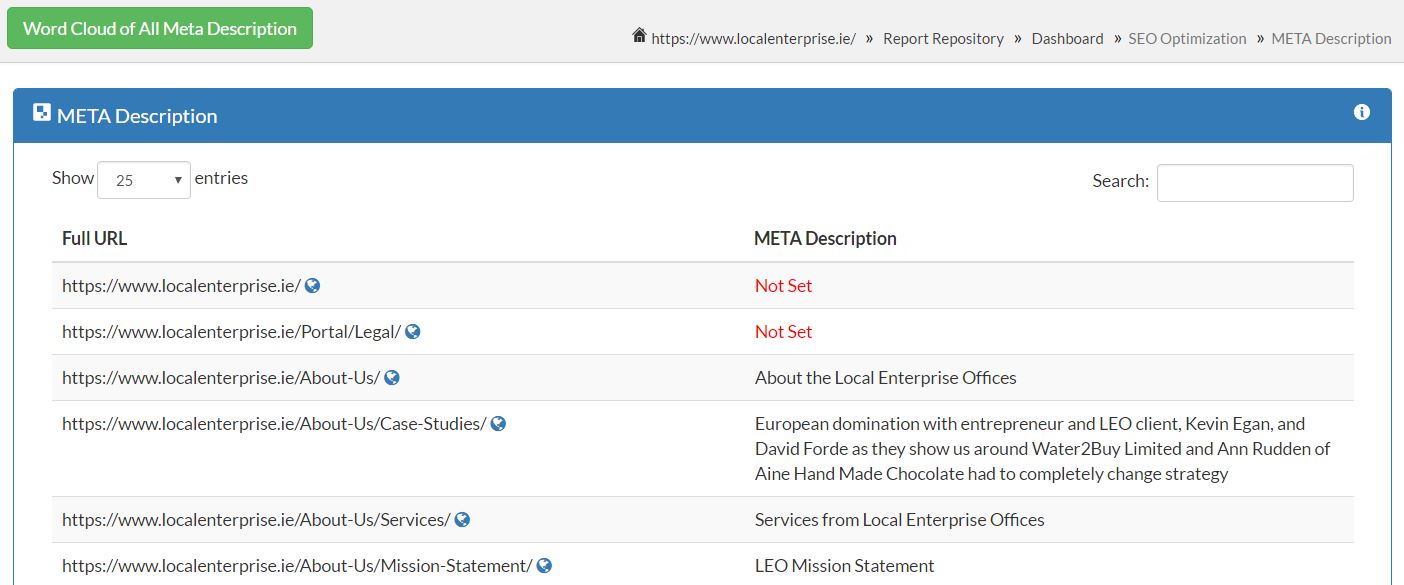The width and height of the screenshot is (1404, 585).
Task: Open globe icon for Case-Studies URL
Action: pyautogui.click(x=498, y=423)
